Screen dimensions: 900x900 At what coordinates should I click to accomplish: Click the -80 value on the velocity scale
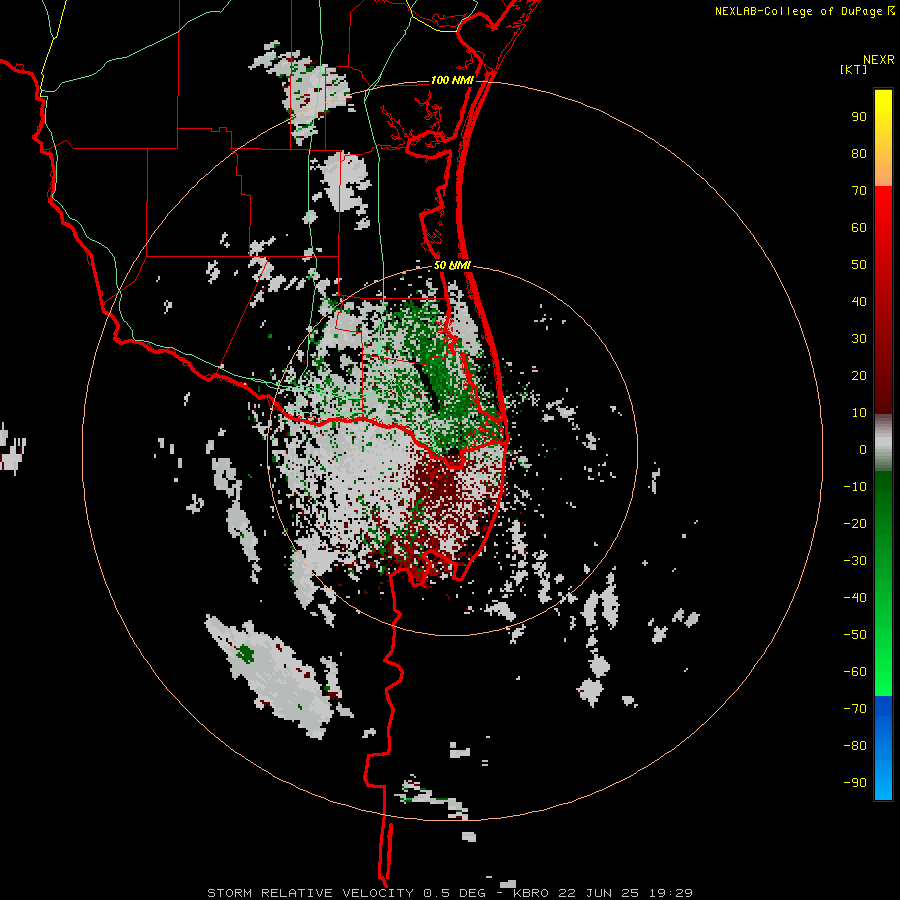[x=855, y=746]
